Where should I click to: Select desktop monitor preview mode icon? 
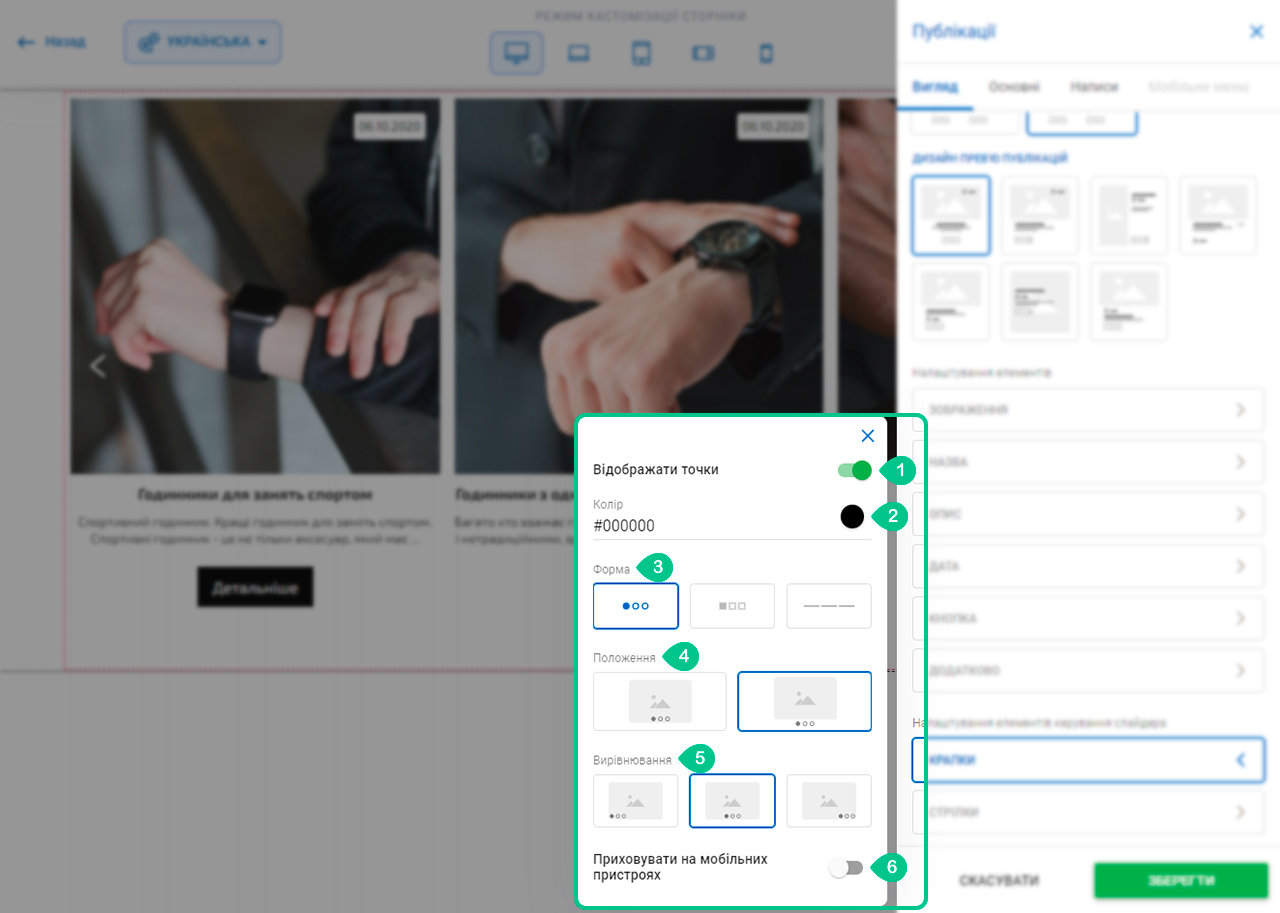(516, 53)
